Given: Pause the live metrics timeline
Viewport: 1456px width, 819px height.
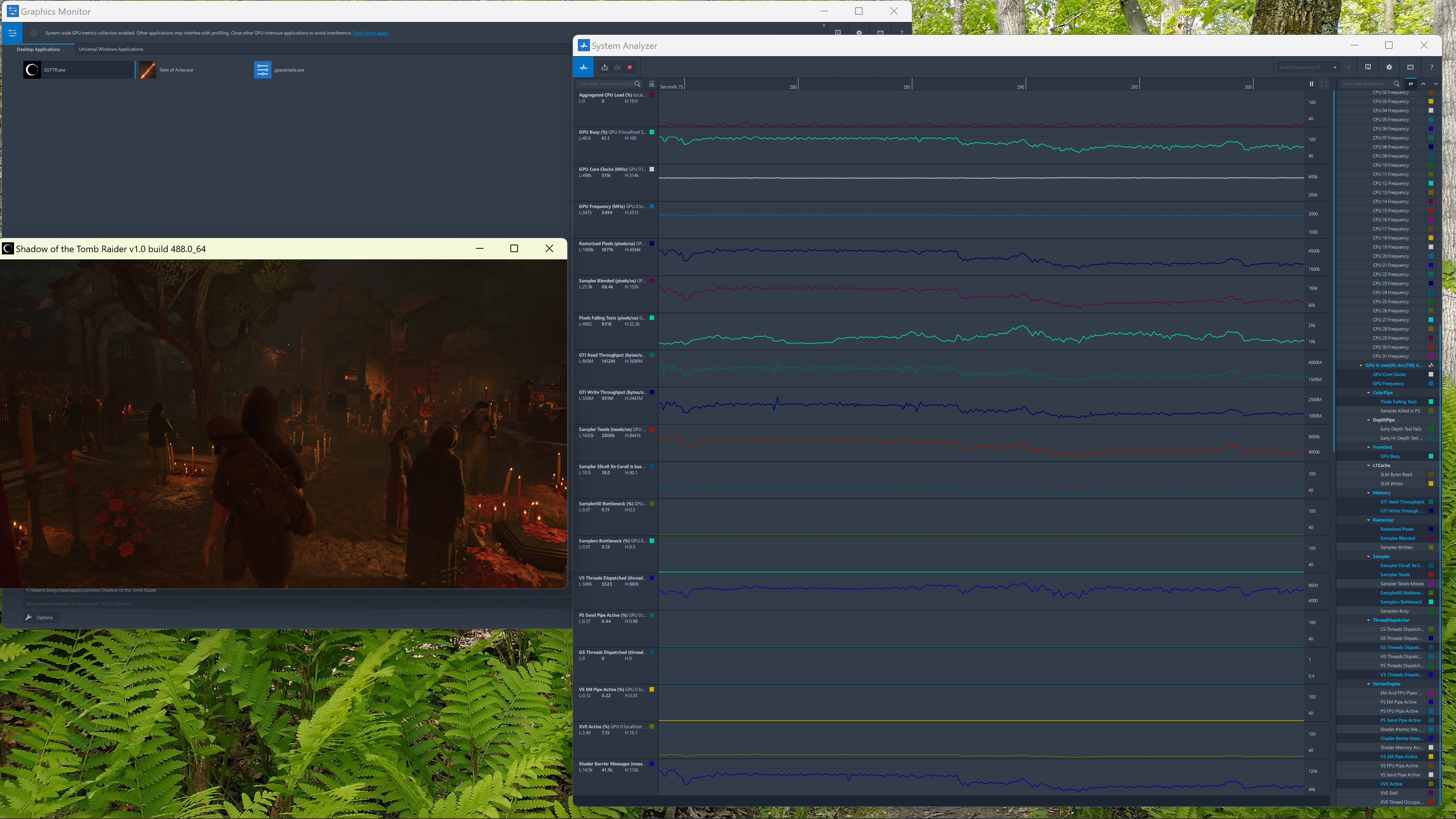Looking at the screenshot, I should [1311, 84].
